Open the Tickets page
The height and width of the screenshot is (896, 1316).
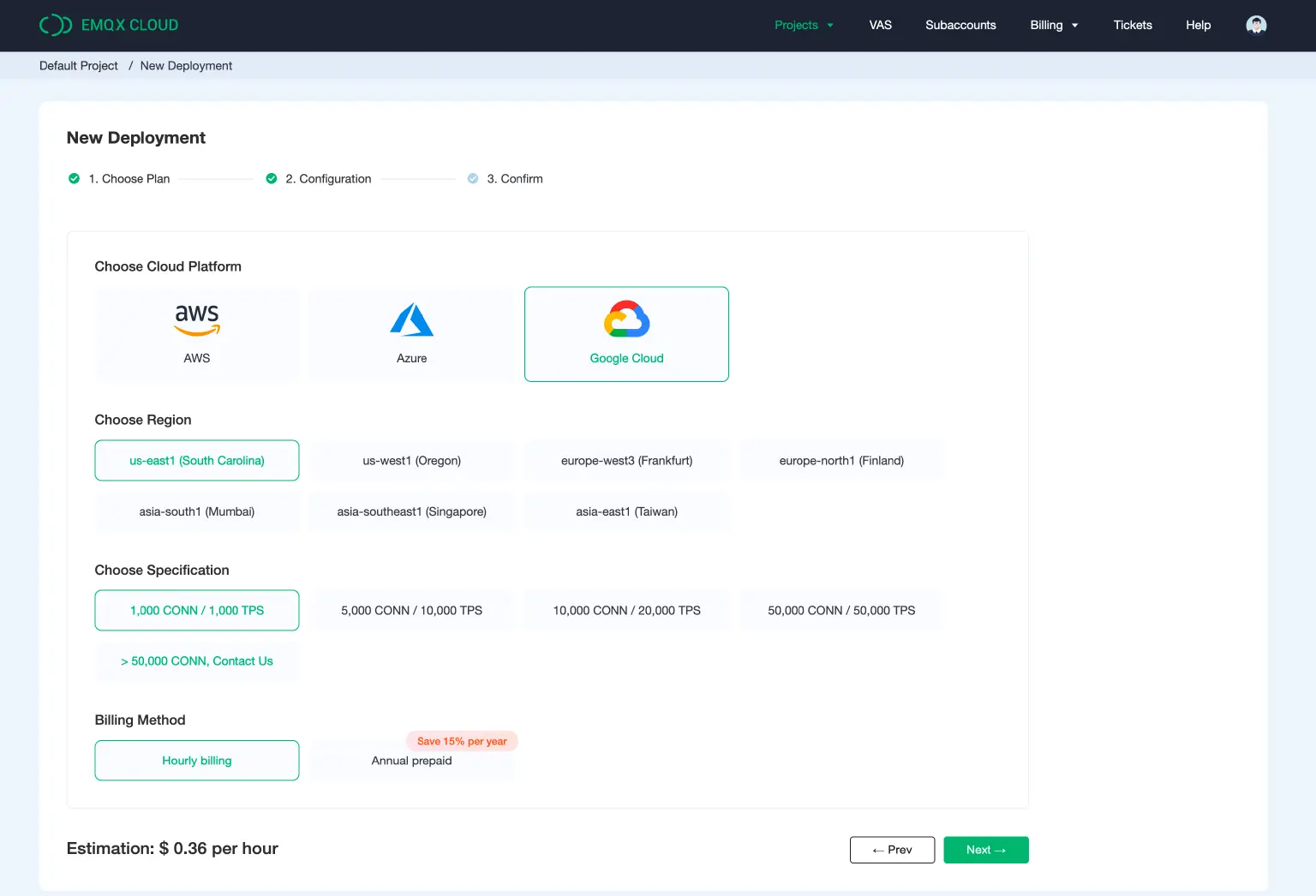[1132, 25]
